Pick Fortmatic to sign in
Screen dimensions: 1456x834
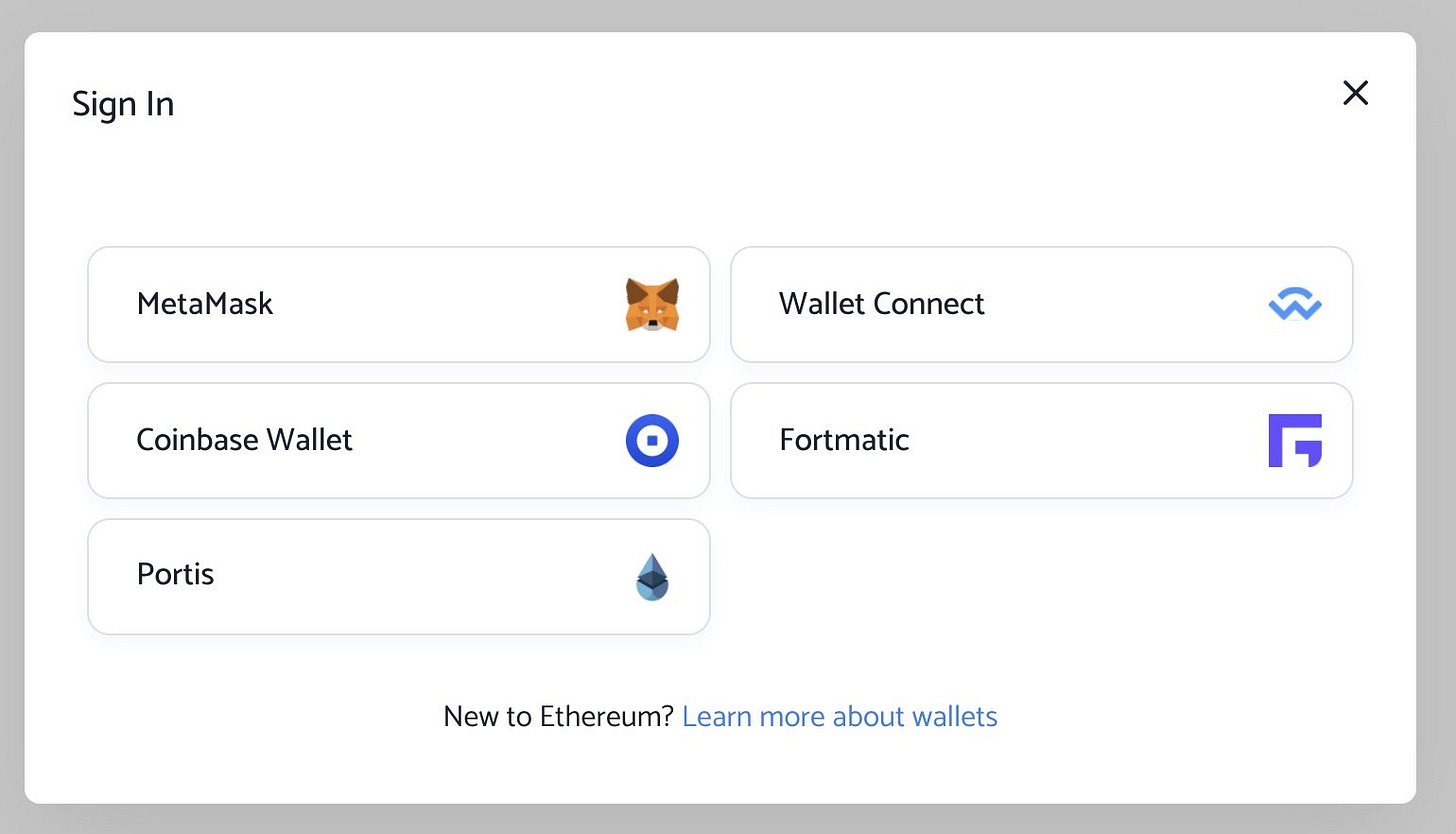tap(1042, 440)
